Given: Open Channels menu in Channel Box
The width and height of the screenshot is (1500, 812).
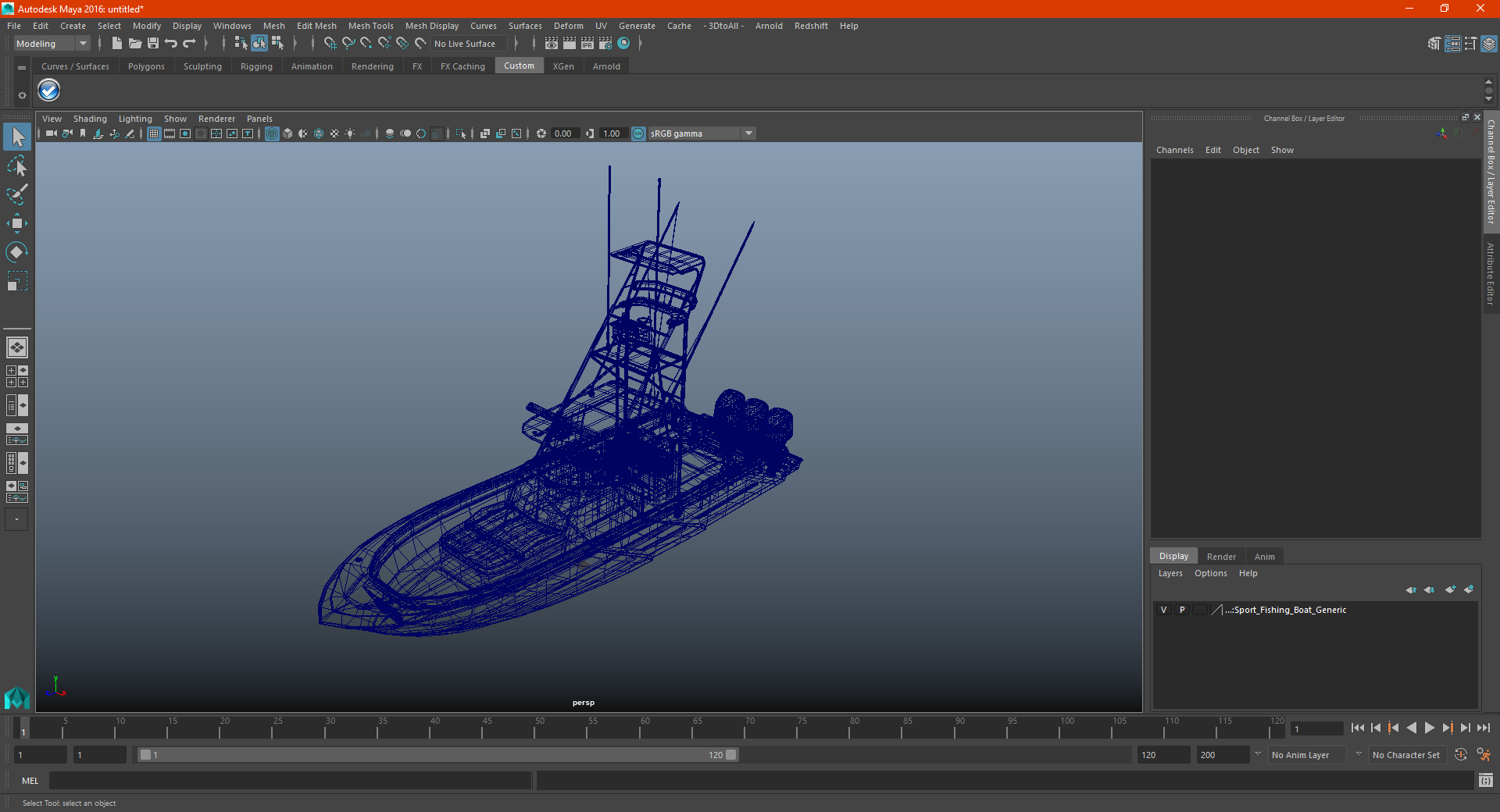Looking at the screenshot, I should (1174, 150).
